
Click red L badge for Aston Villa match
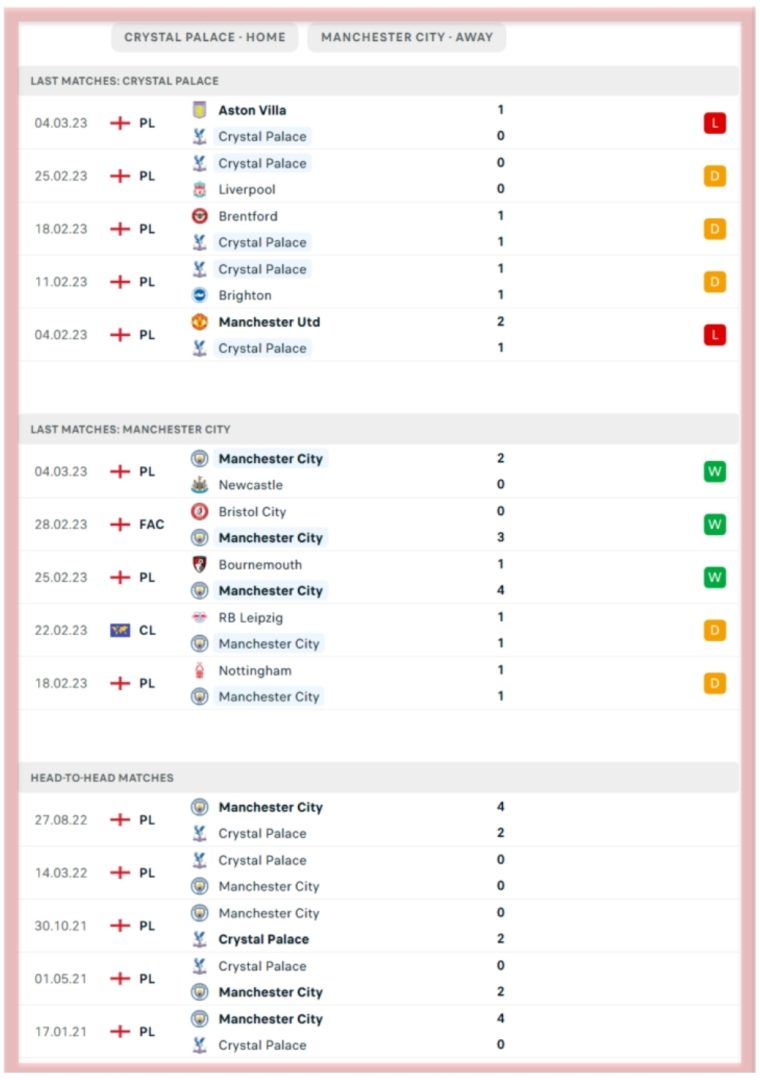tap(715, 123)
